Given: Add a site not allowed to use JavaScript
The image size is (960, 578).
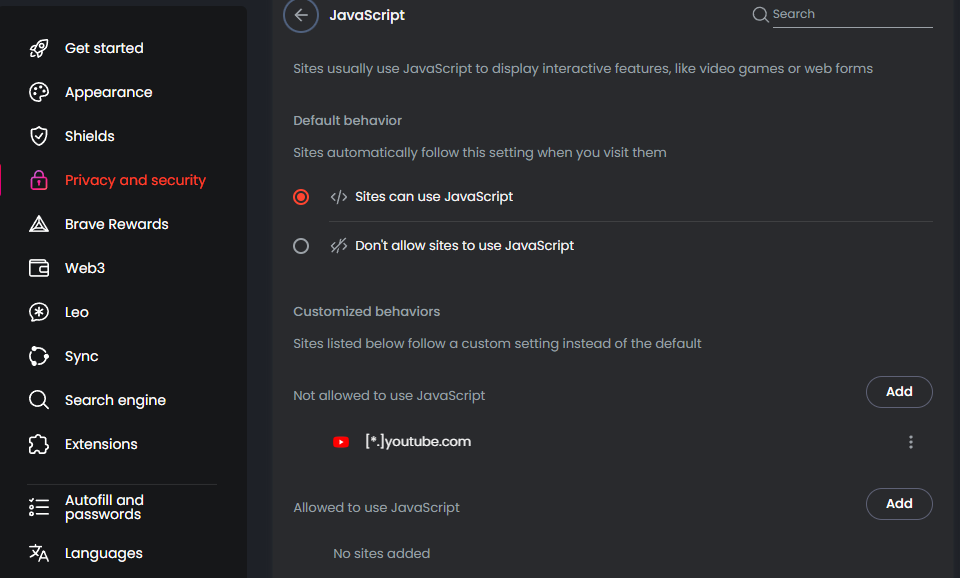Looking at the screenshot, I should pyautogui.click(x=899, y=392).
